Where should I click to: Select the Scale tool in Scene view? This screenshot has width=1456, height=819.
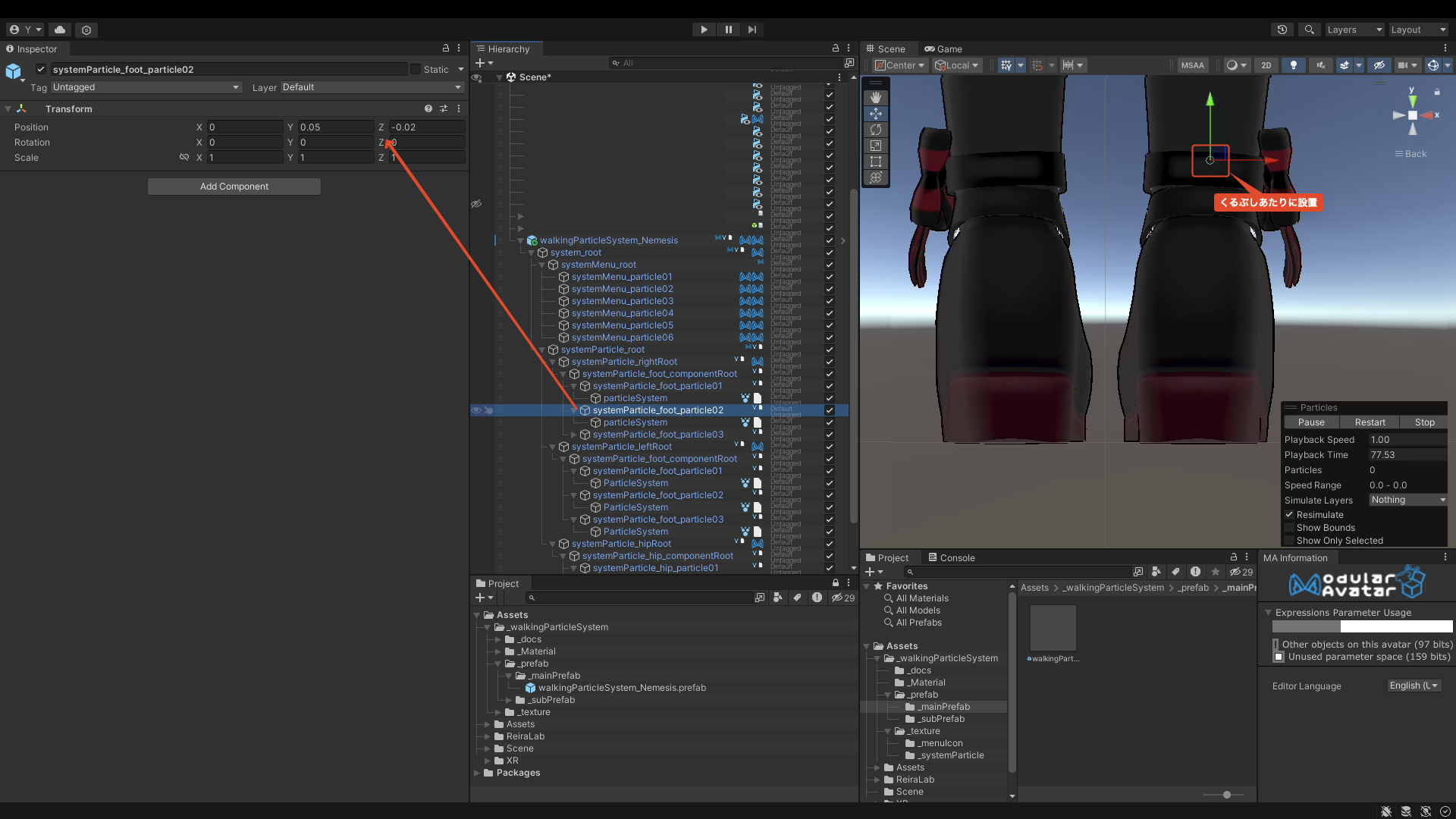(x=876, y=146)
